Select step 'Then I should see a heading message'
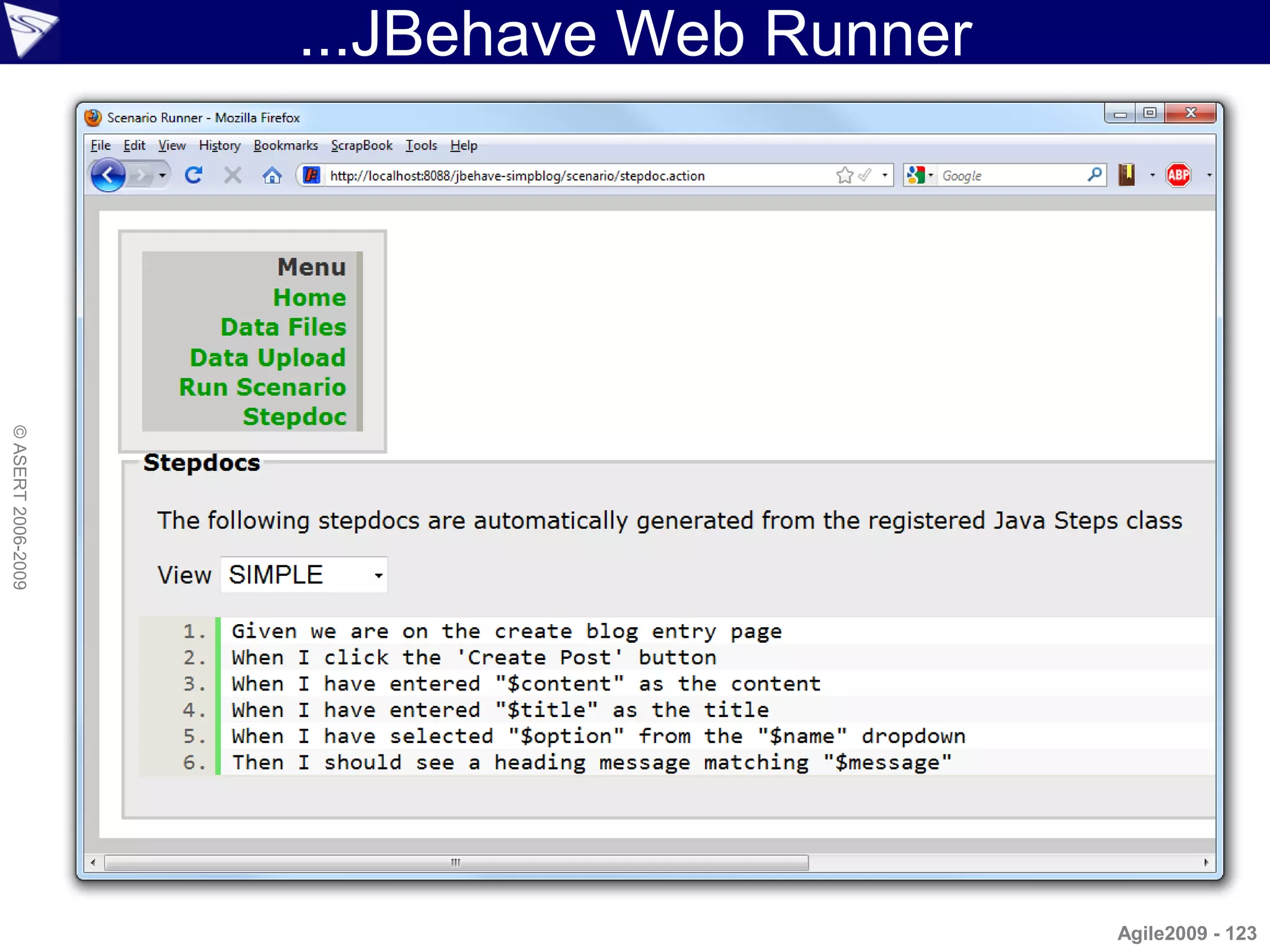Screen dimensions: 1270x952 coord(592,762)
